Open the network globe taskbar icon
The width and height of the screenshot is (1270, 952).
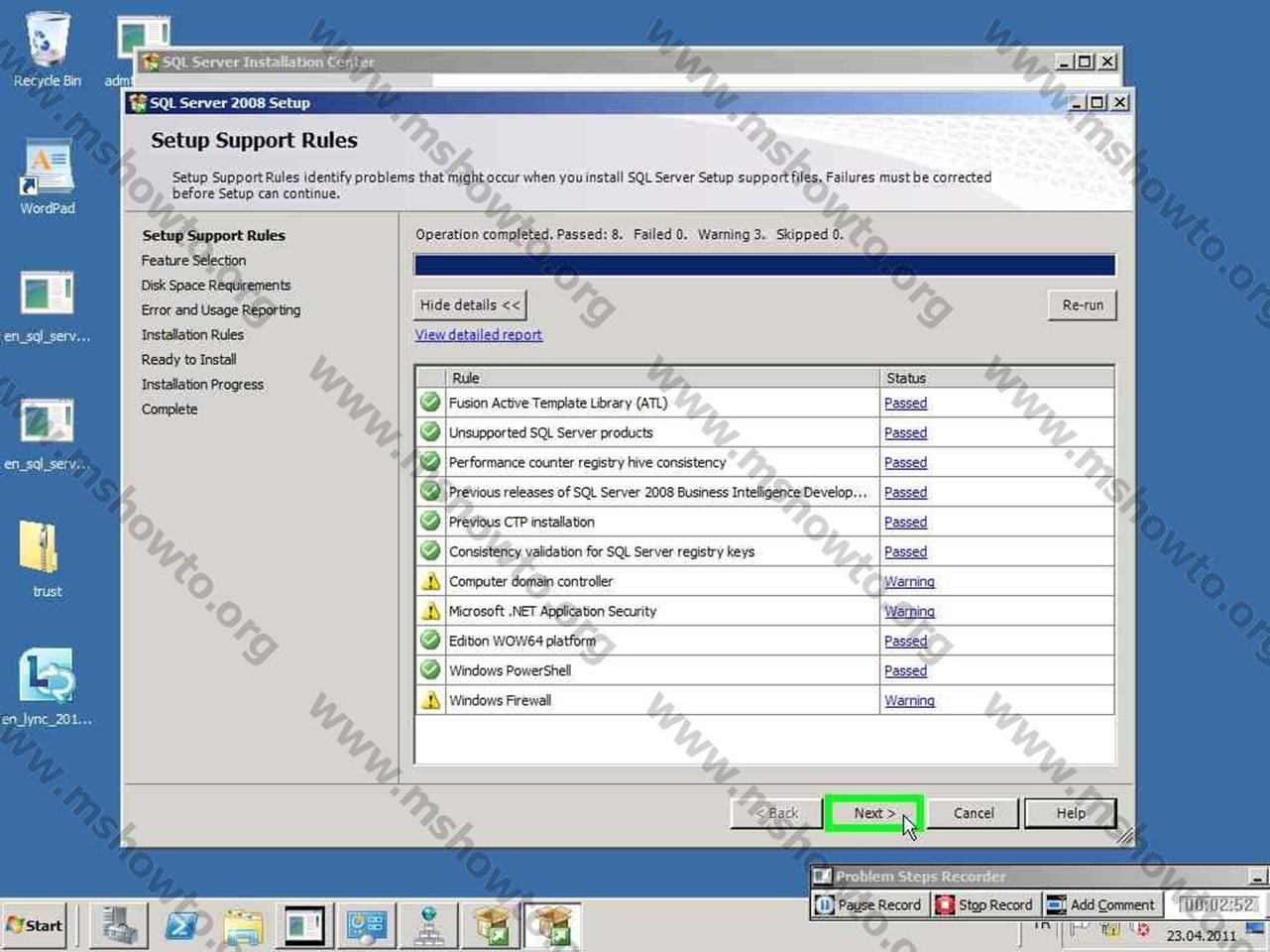pos(428,926)
